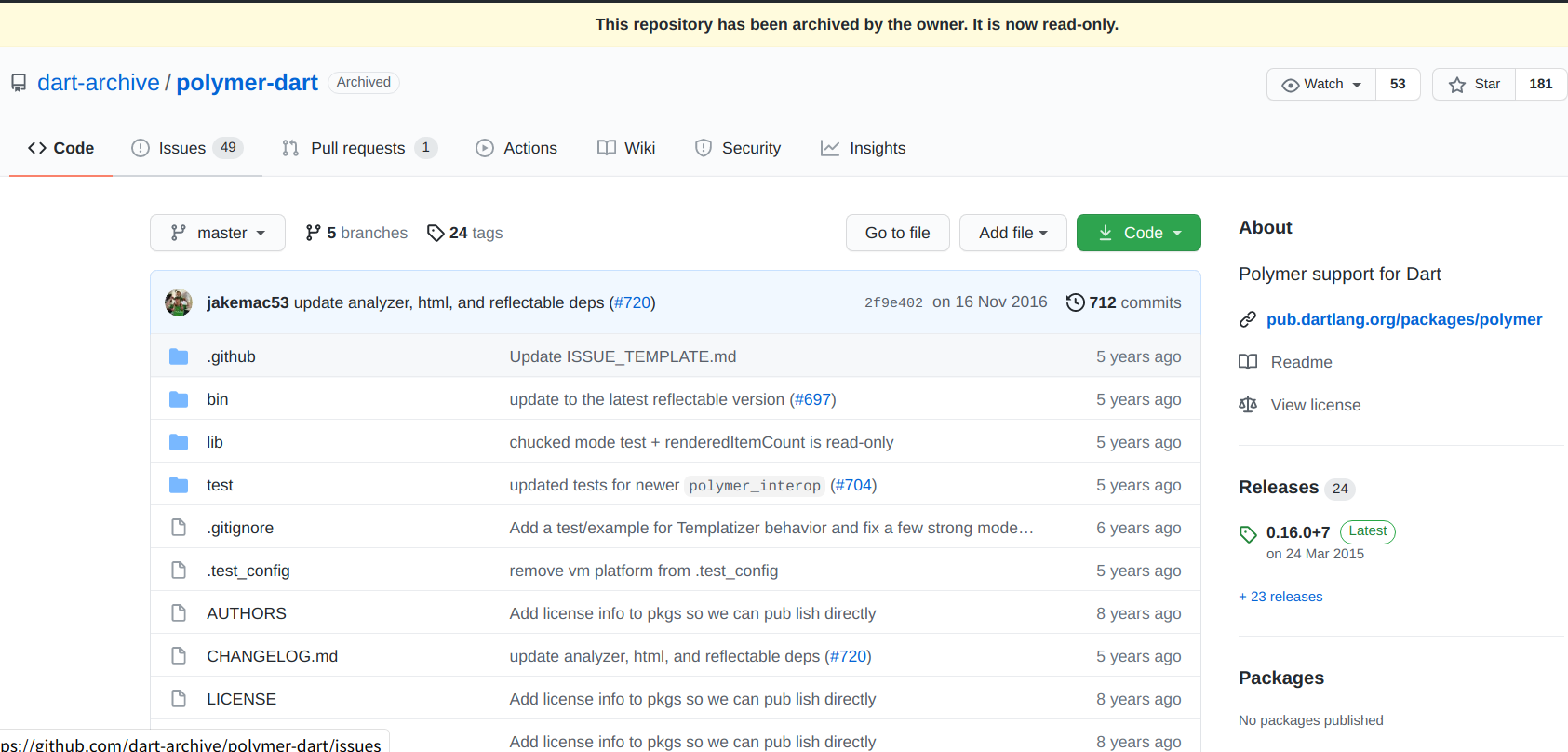Open the Add file dropdown

tap(1012, 233)
